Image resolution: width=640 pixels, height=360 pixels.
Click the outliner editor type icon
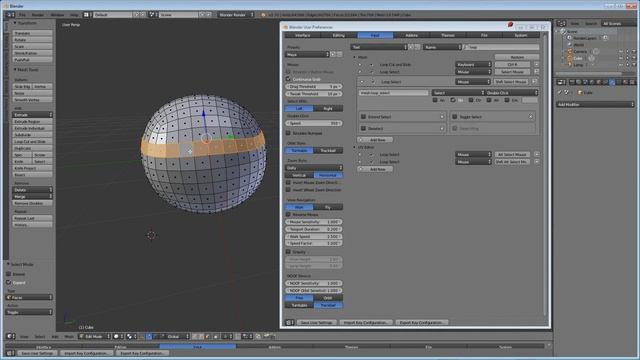click(562, 23)
